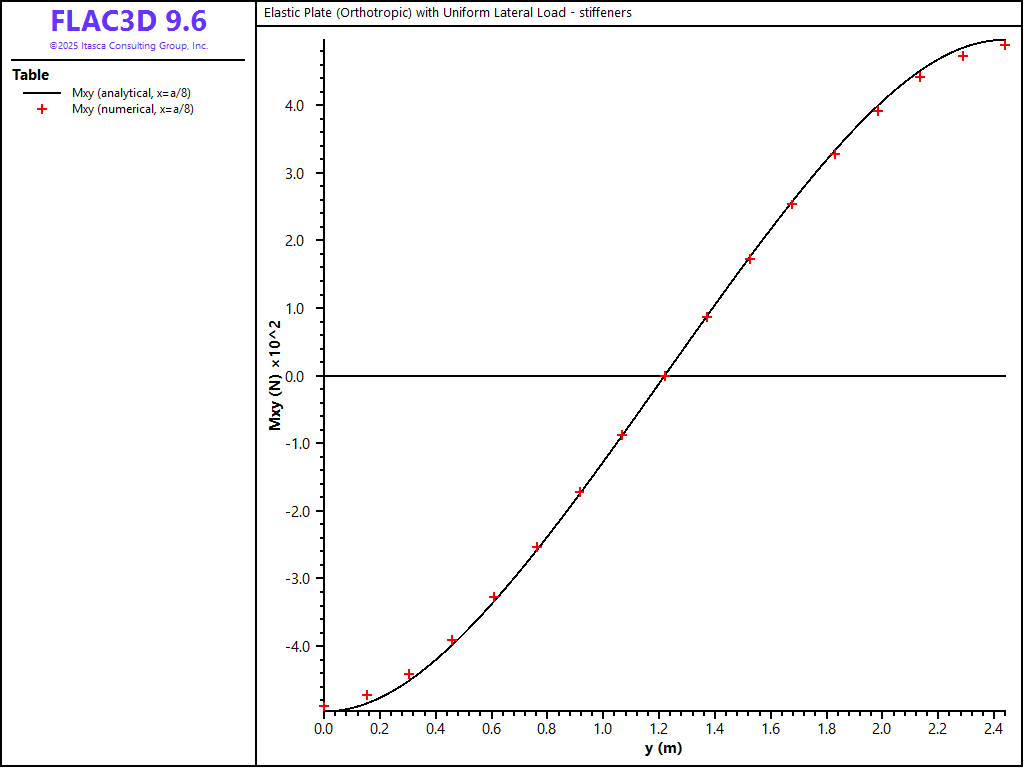
Task: Click the 1.0 tick label on x-axis
Action: (602, 730)
